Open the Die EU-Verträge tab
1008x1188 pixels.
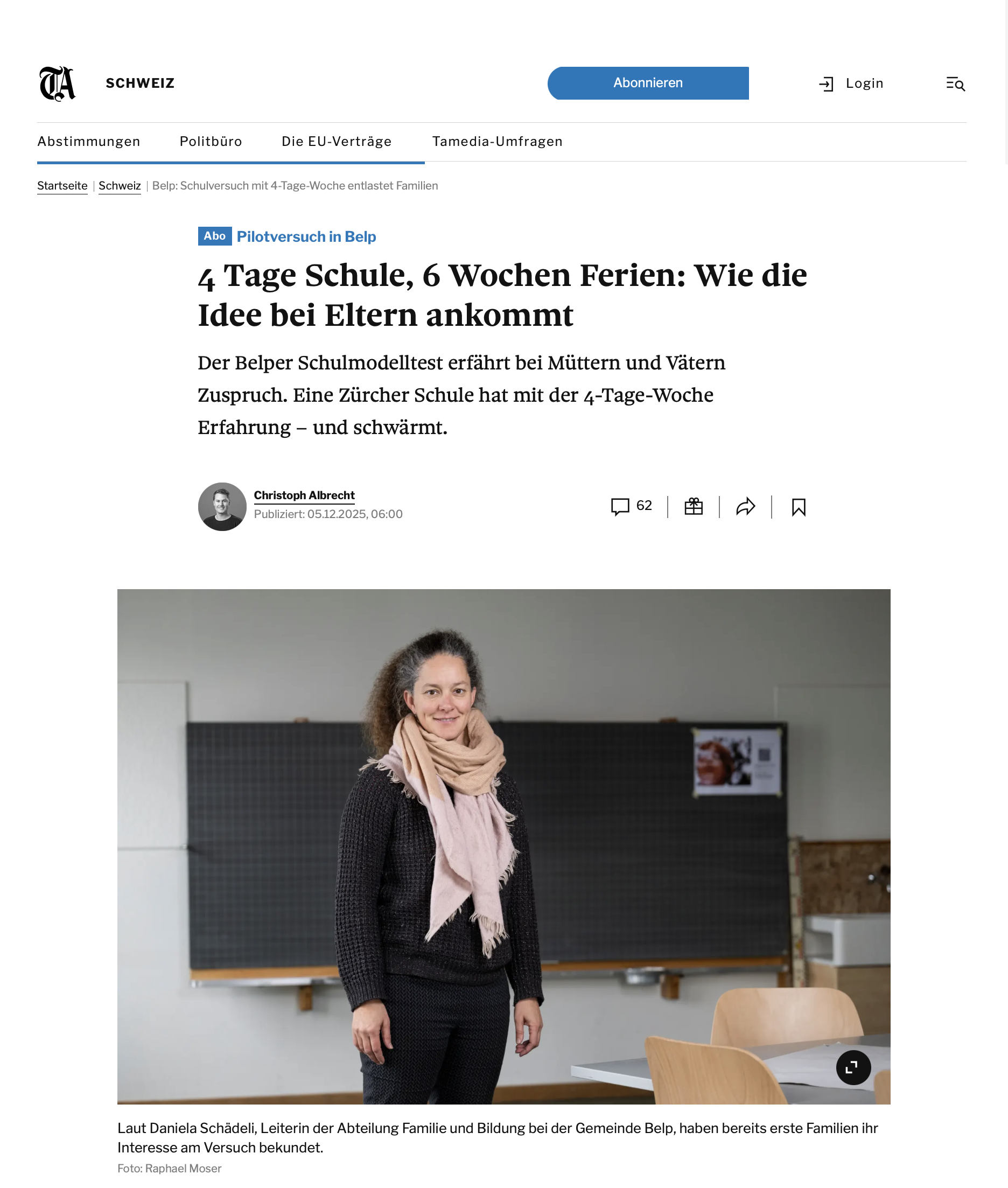tap(337, 142)
